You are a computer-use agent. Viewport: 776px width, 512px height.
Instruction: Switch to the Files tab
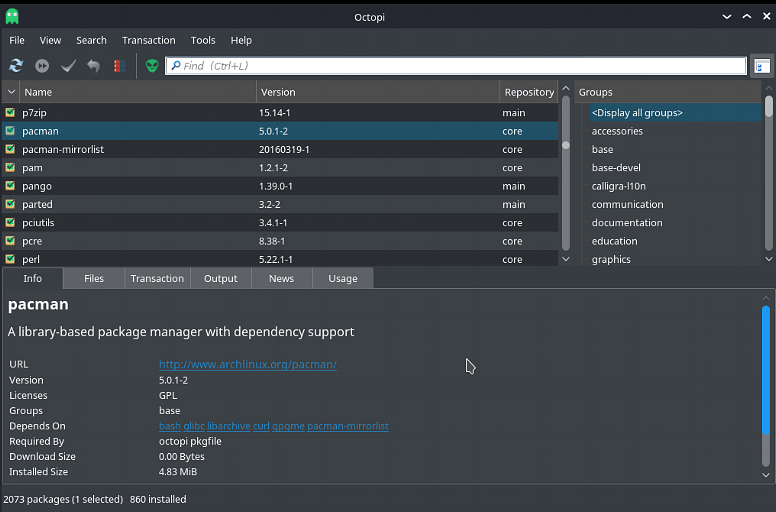point(94,279)
